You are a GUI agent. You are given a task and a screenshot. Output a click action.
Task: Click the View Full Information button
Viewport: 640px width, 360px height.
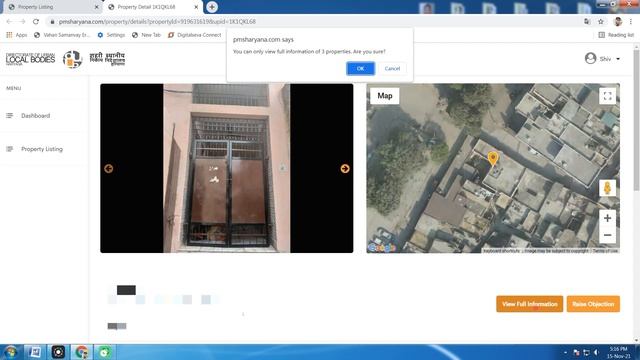[x=529, y=304]
